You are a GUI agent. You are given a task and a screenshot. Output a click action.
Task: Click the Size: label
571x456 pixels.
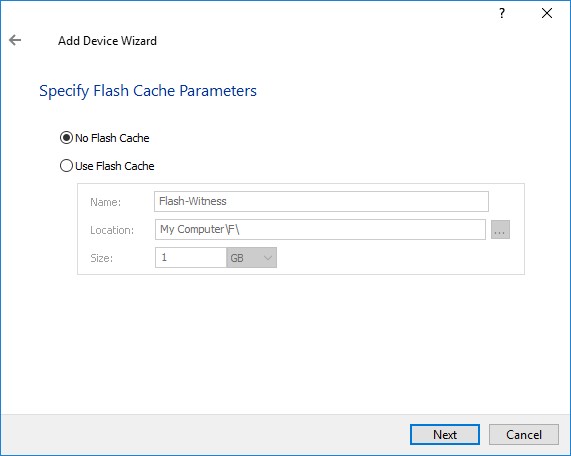click(x=102, y=258)
